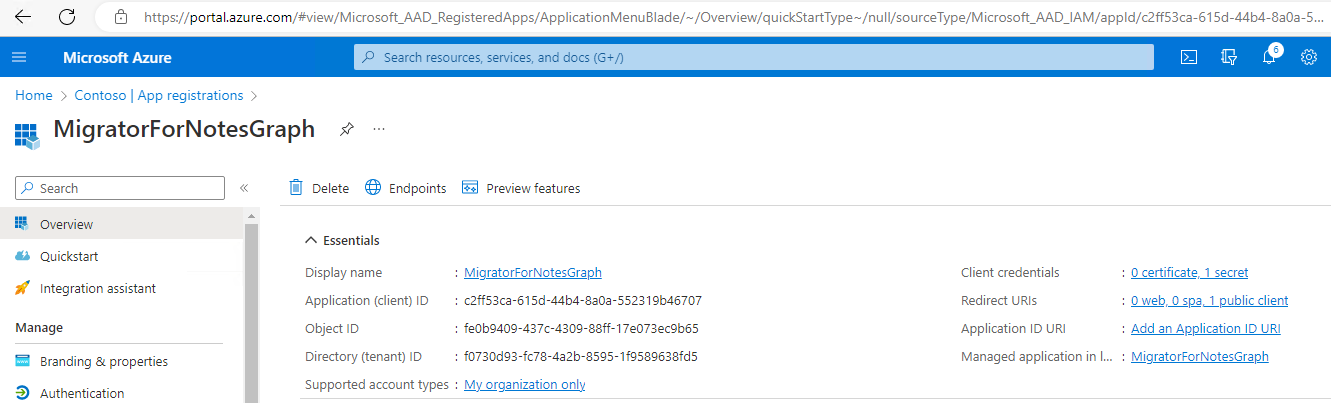
Task: Open the directories and subscriptions filter icon
Action: (x=1229, y=57)
